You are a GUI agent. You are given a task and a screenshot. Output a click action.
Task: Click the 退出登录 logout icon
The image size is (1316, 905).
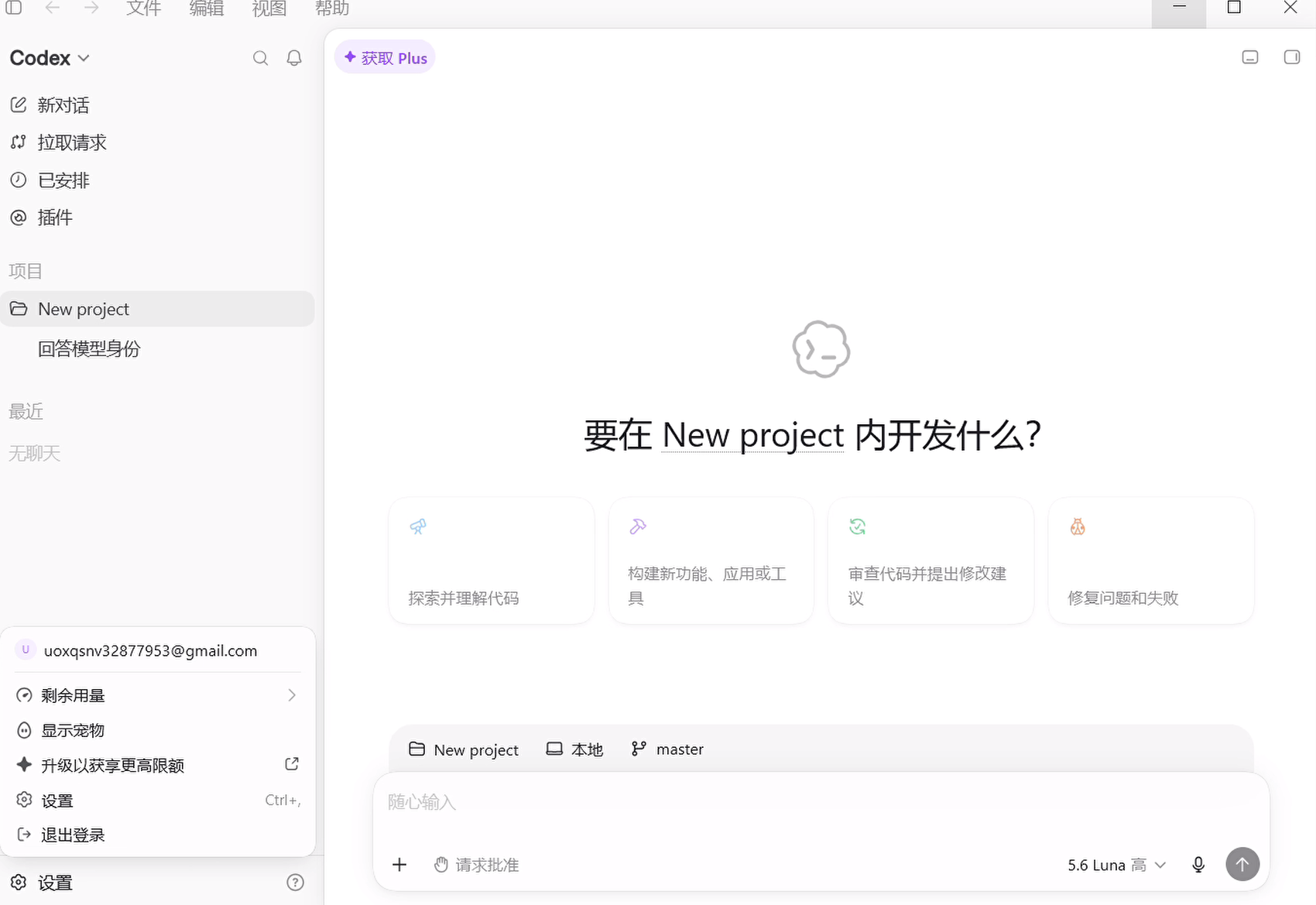click(25, 835)
